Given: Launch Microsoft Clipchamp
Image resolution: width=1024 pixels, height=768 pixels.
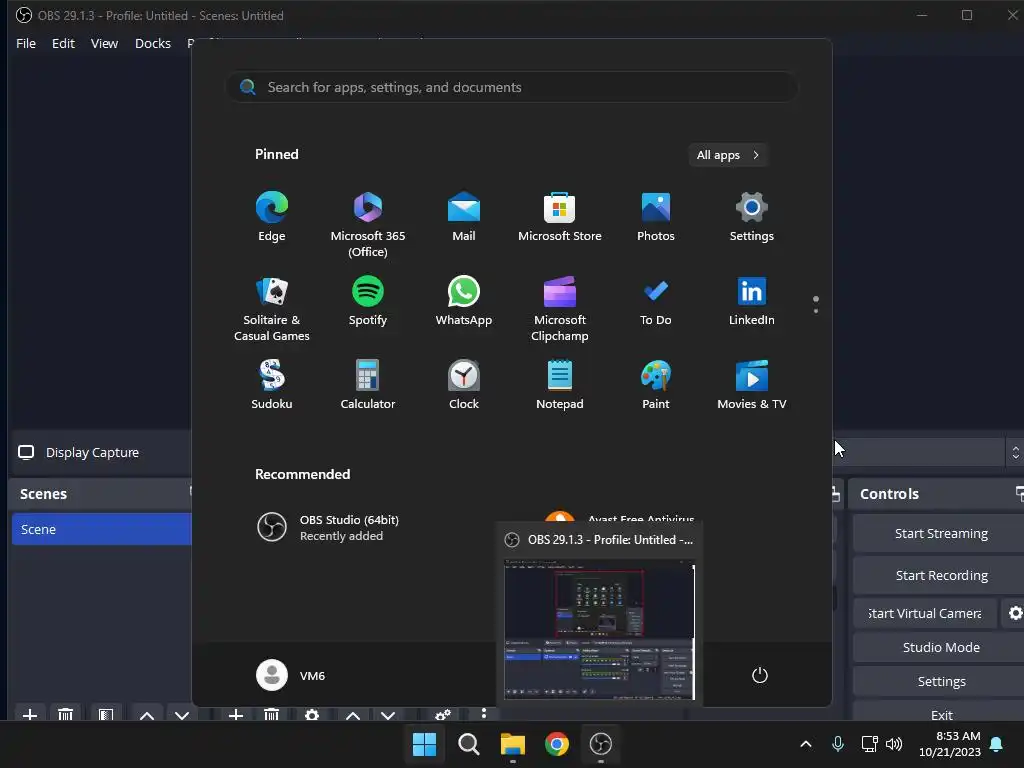Looking at the screenshot, I should point(560,309).
